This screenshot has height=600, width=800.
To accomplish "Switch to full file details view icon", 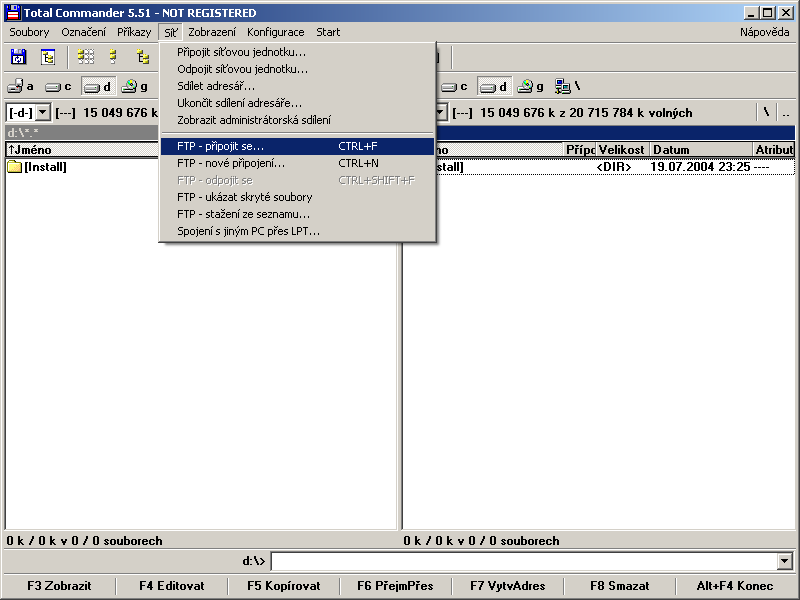I will click(x=113, y=57).
